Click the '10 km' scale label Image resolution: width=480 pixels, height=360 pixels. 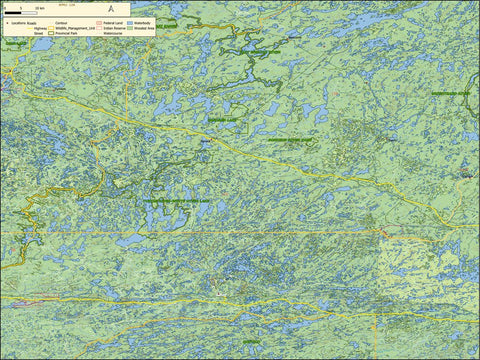[x=40, y=8]
